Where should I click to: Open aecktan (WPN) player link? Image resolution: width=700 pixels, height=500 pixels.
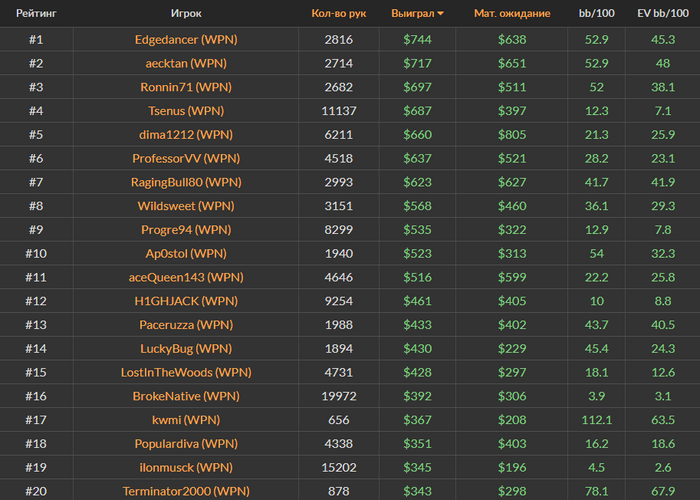(x=185, y=64)
